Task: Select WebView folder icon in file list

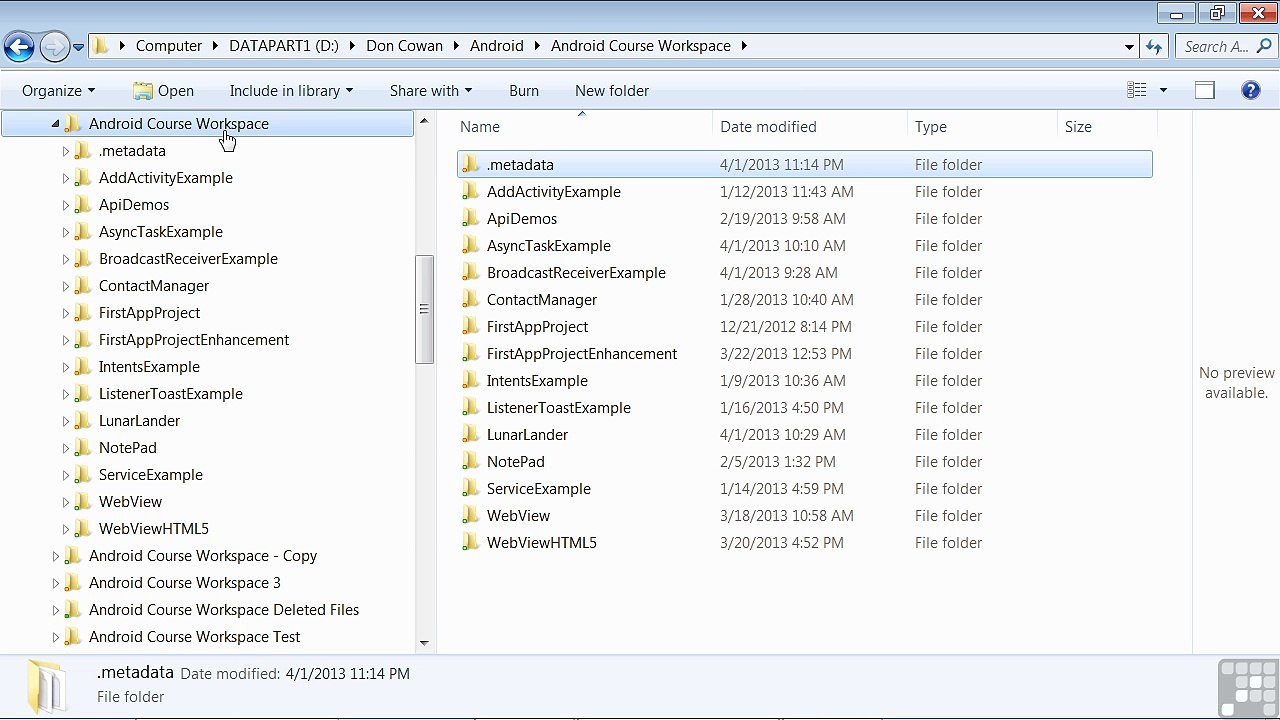Action: [x=471, y=516]
